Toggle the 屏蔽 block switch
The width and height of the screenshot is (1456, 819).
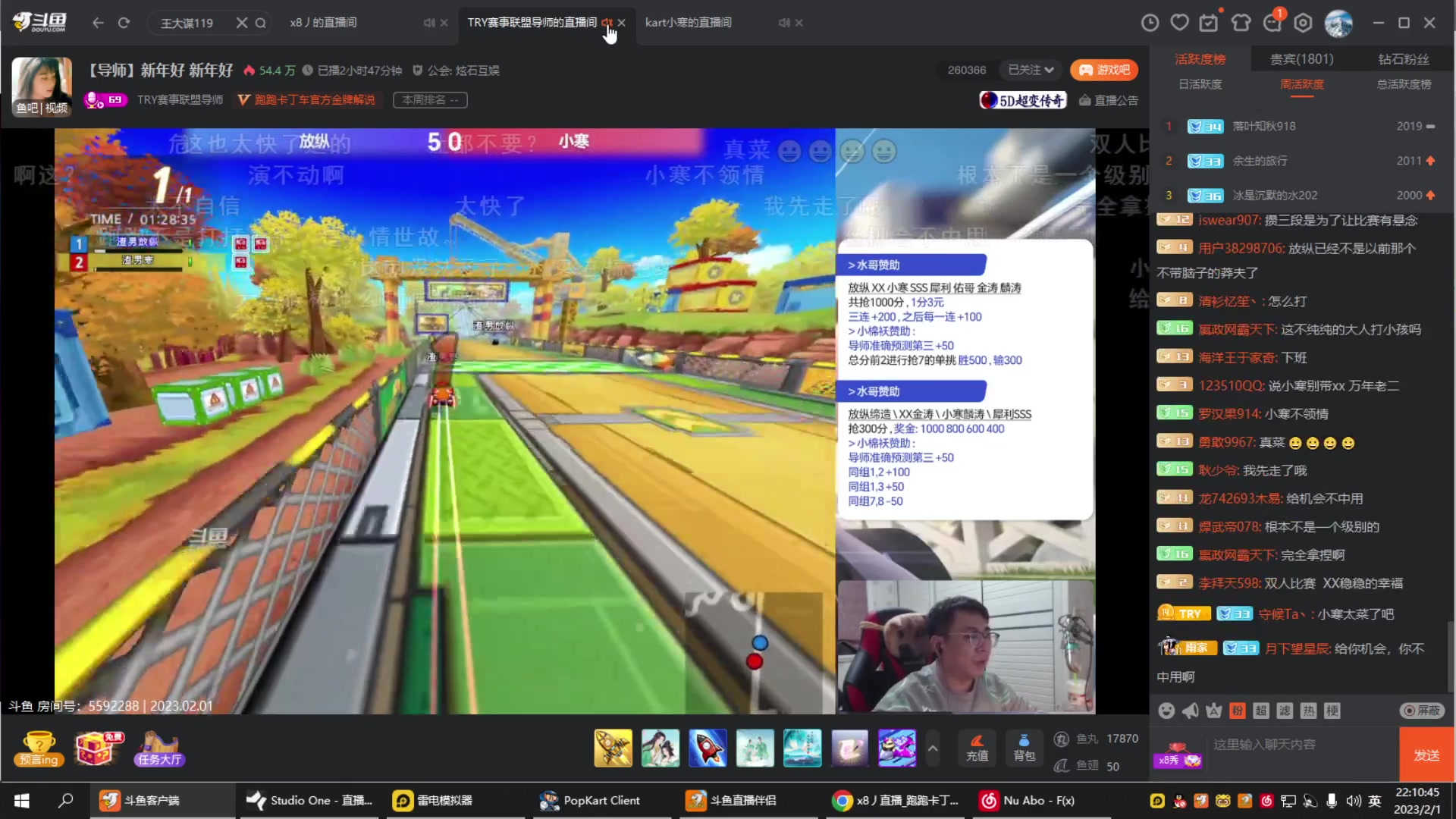[1422, 711]
